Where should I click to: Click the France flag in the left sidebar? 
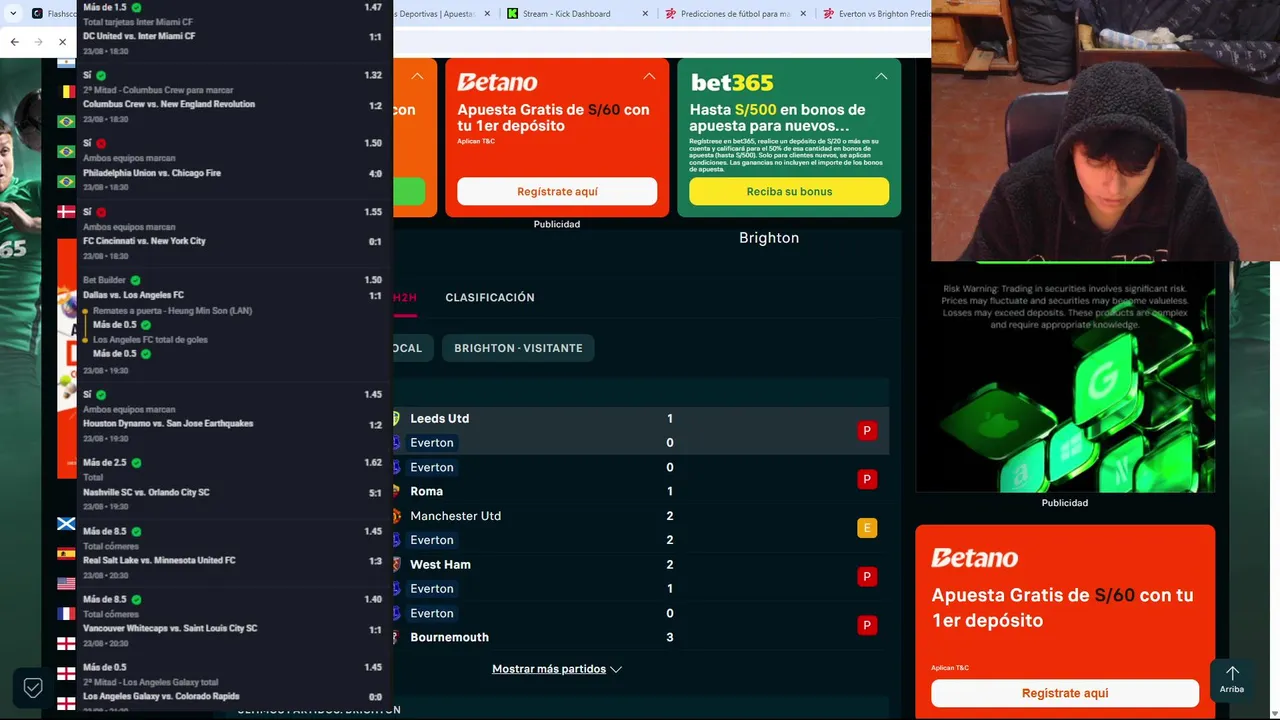(66, 614)
